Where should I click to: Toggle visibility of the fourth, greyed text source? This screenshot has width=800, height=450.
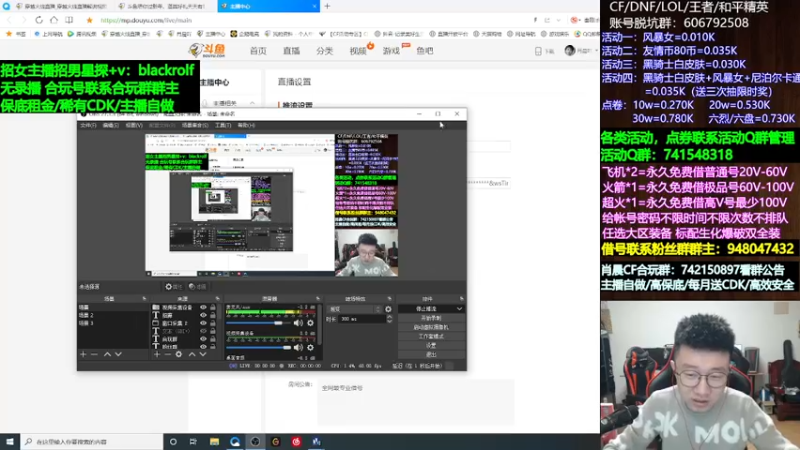coord(203,331)
